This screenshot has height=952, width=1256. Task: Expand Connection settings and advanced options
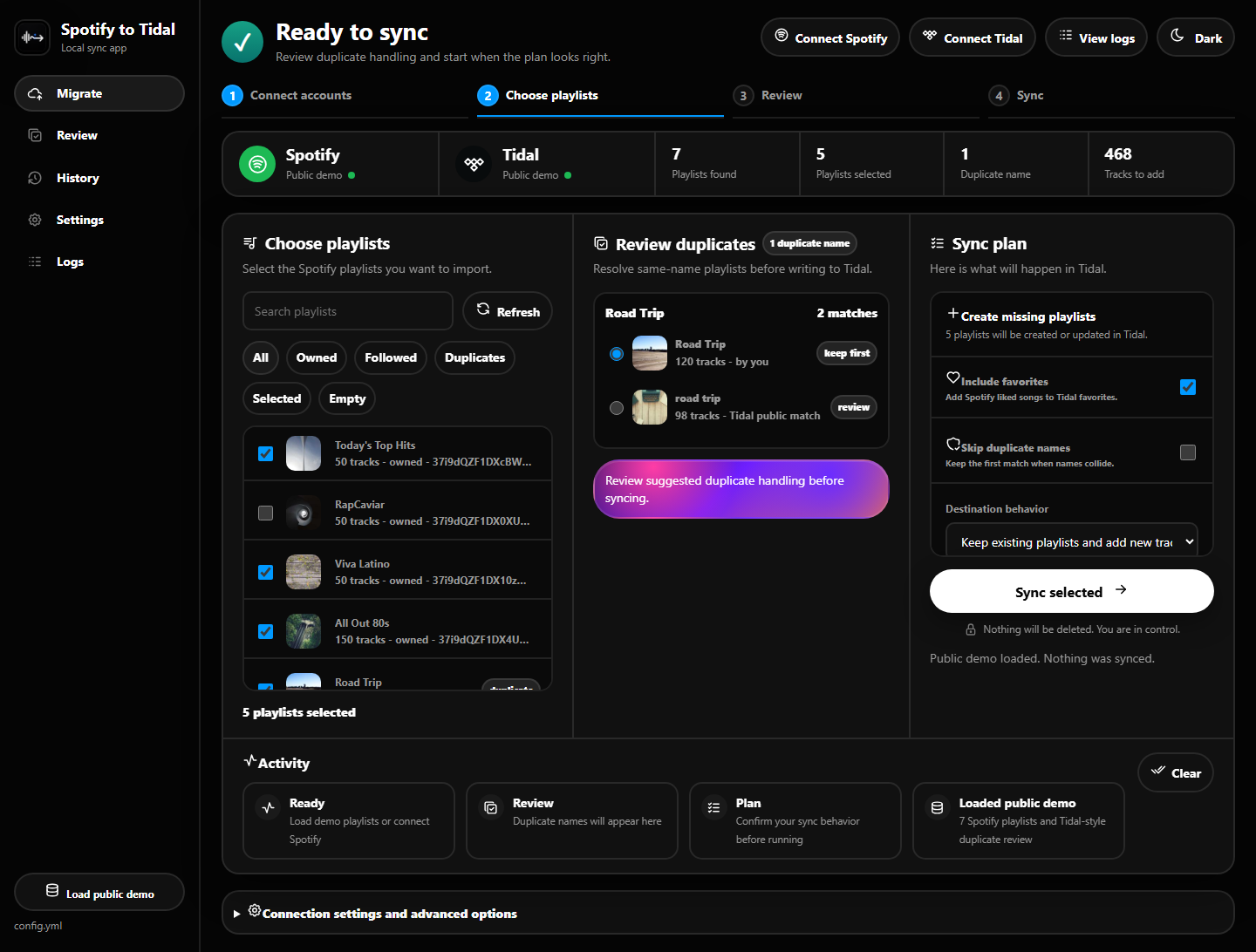[x=728, y=913]
